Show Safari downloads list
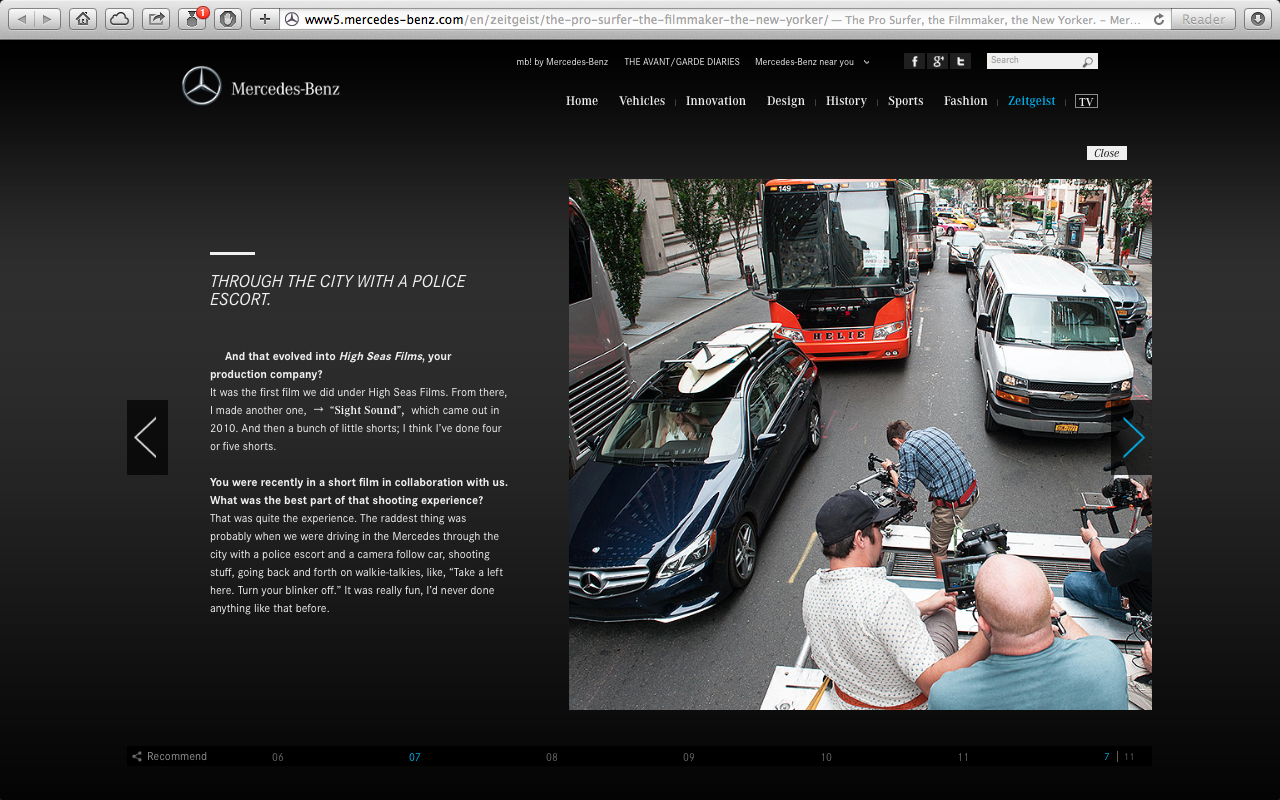The height and width of the screenshot is (800, 1280). tap(1257, 19)
